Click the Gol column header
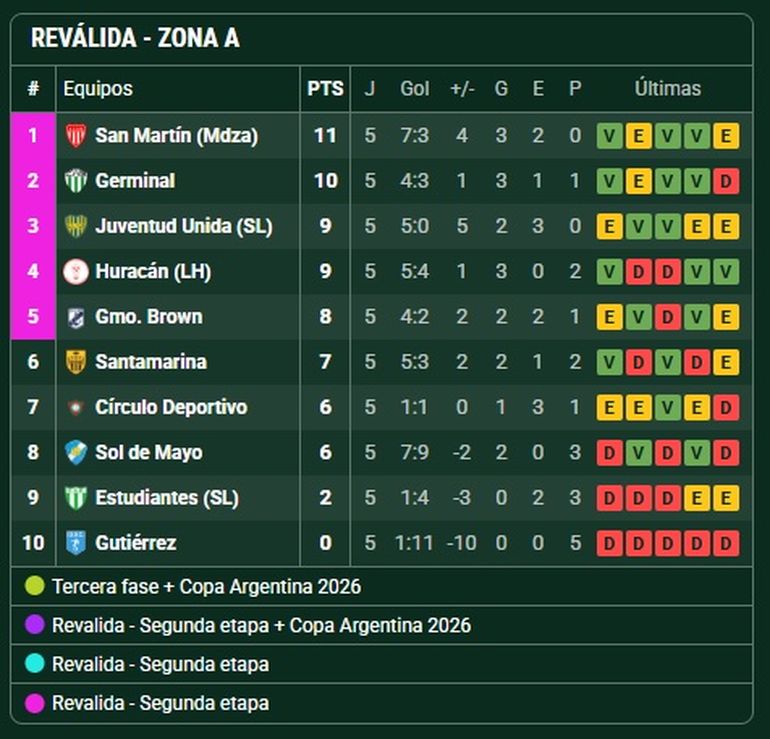Screen dimensions: 770x739 tap(414, 88)
